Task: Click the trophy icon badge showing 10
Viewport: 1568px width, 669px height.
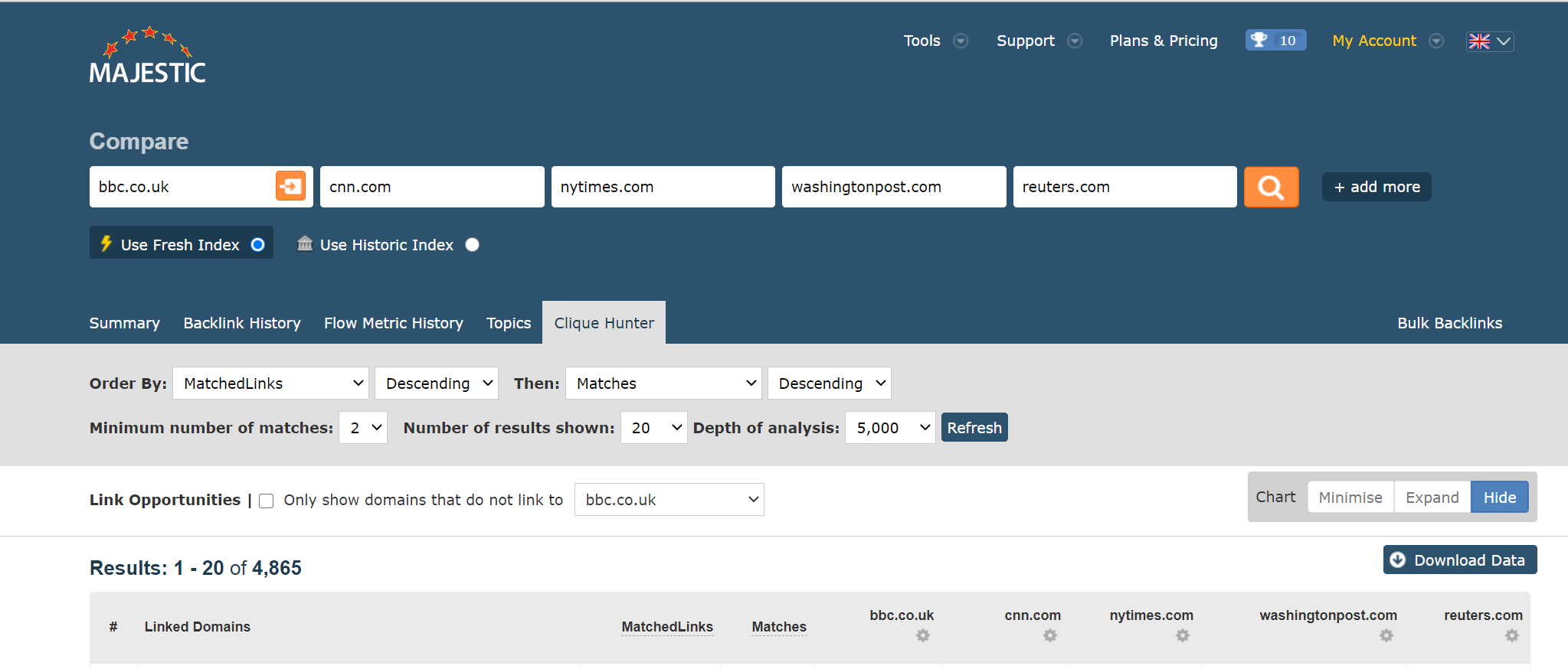Action: pyautogui.click(x=1275, y=41)
